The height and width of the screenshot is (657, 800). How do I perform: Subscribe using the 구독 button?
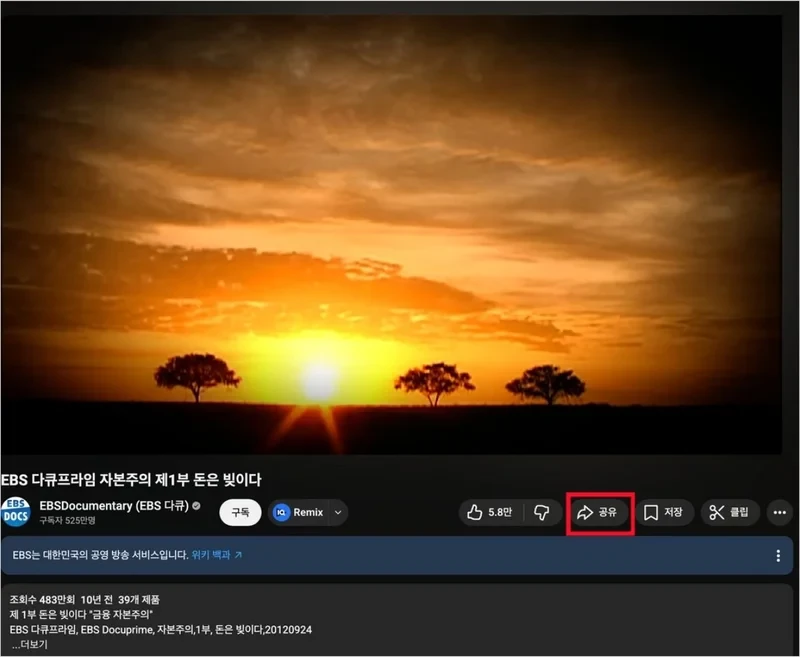(240, 512)
